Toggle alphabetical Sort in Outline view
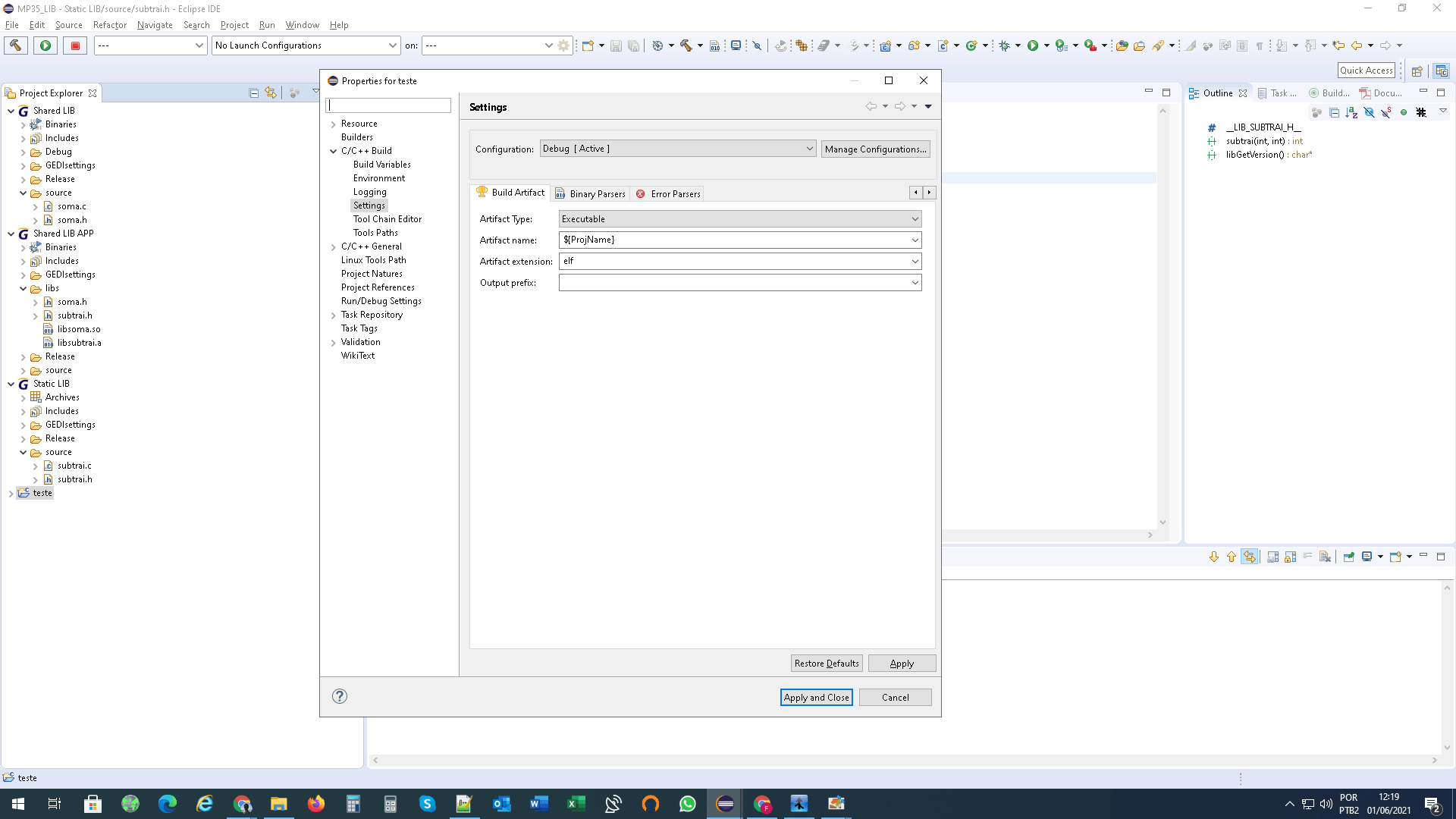1456x819 pixels. tap(1351, 112)
